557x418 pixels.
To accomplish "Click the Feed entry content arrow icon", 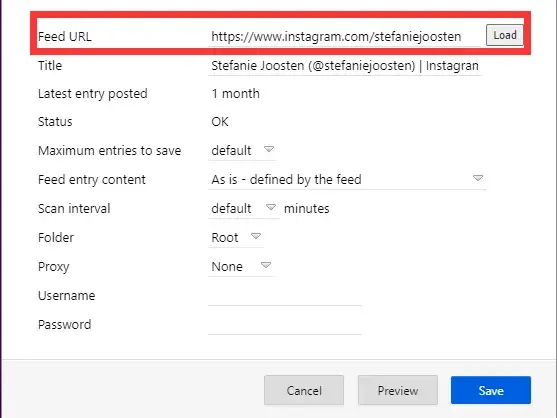I will click(x=478, y=178).
